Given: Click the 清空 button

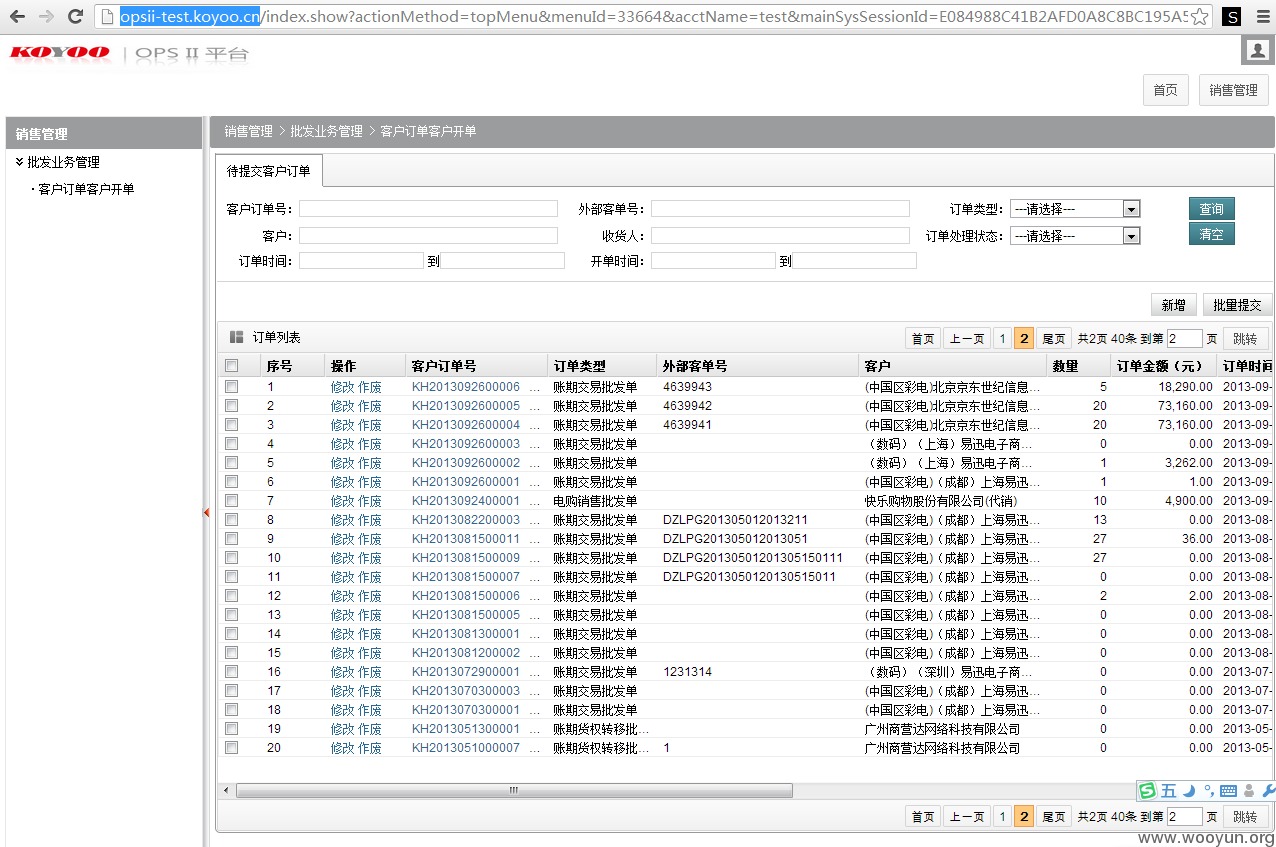Looking at the screenshot, I should tap(1211, 233).
